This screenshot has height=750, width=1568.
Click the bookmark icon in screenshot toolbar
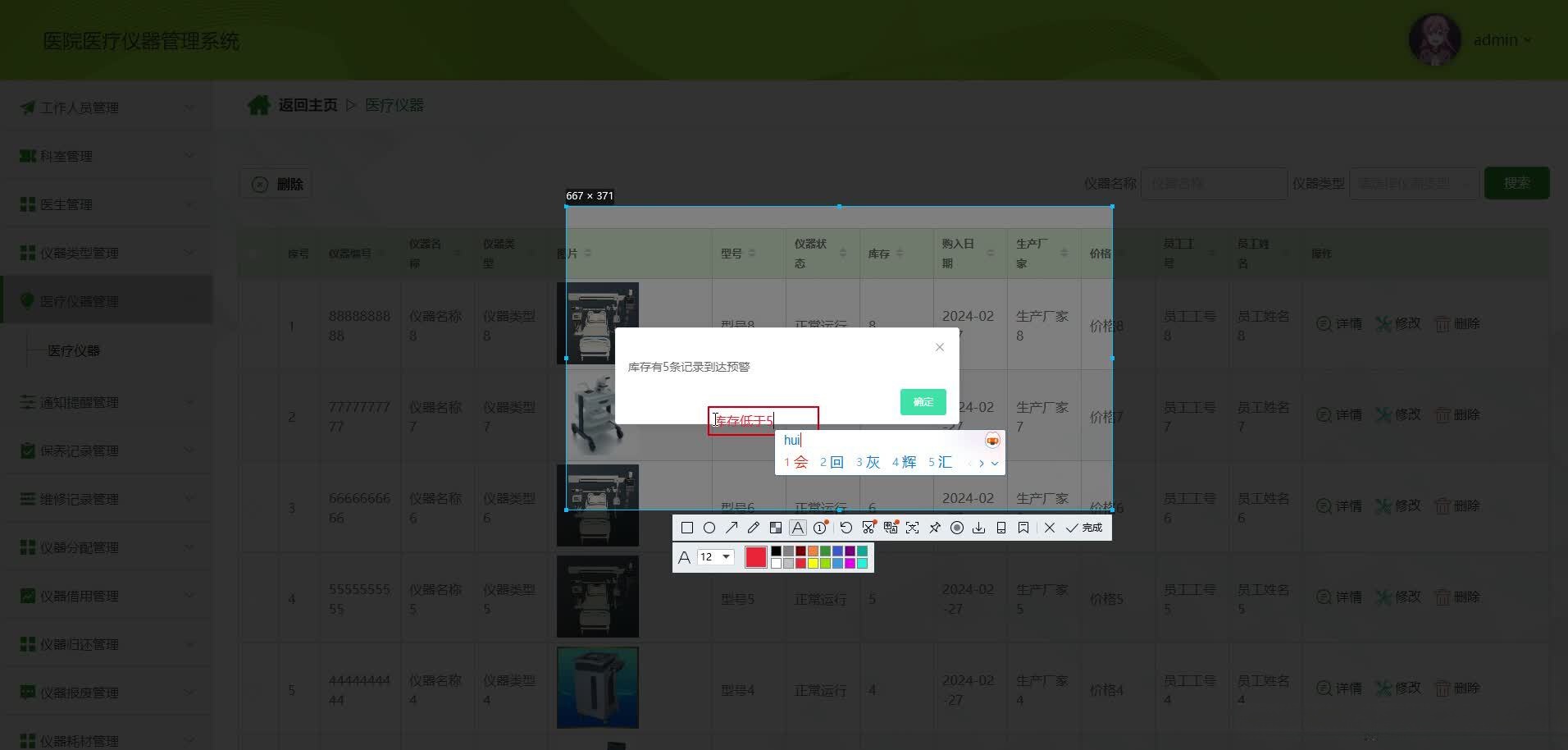tap(1023, 528)
